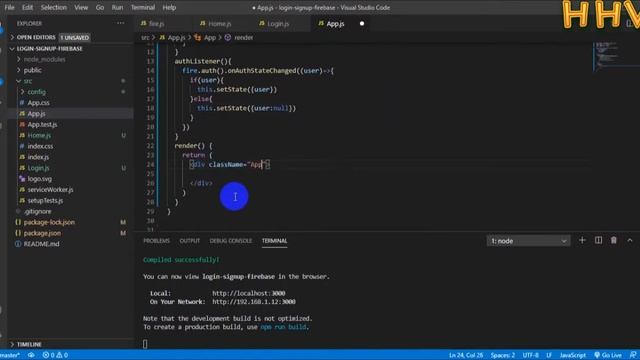This screenshot has height=360, width=640.
Task: Switch to Login.js editor tab
Action: click(x=278, y=24)
